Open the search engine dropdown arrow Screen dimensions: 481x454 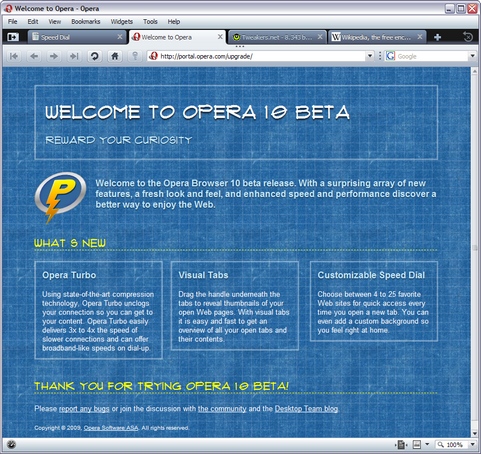point(472,56)
